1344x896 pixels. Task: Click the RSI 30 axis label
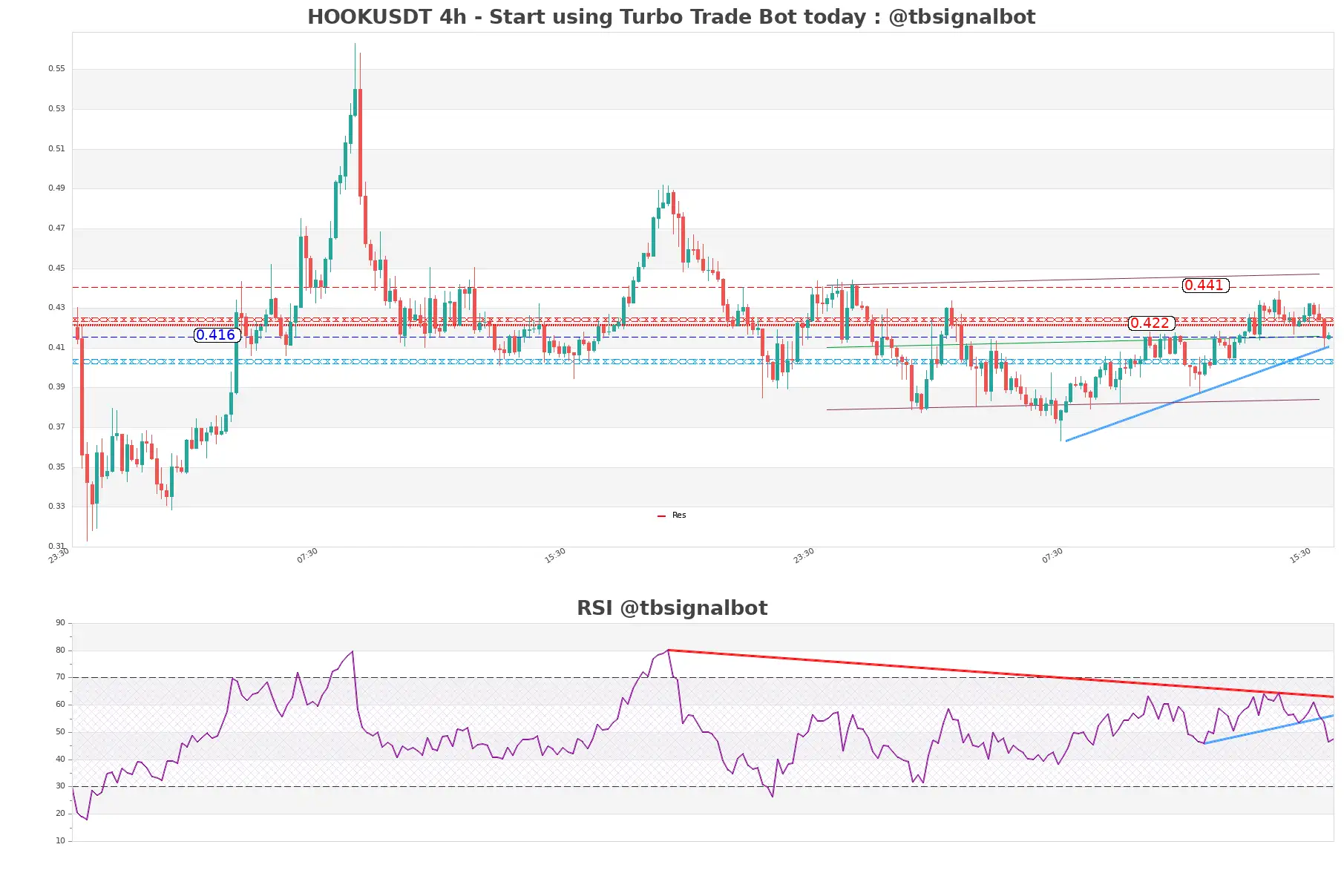(x=60, y=786)
